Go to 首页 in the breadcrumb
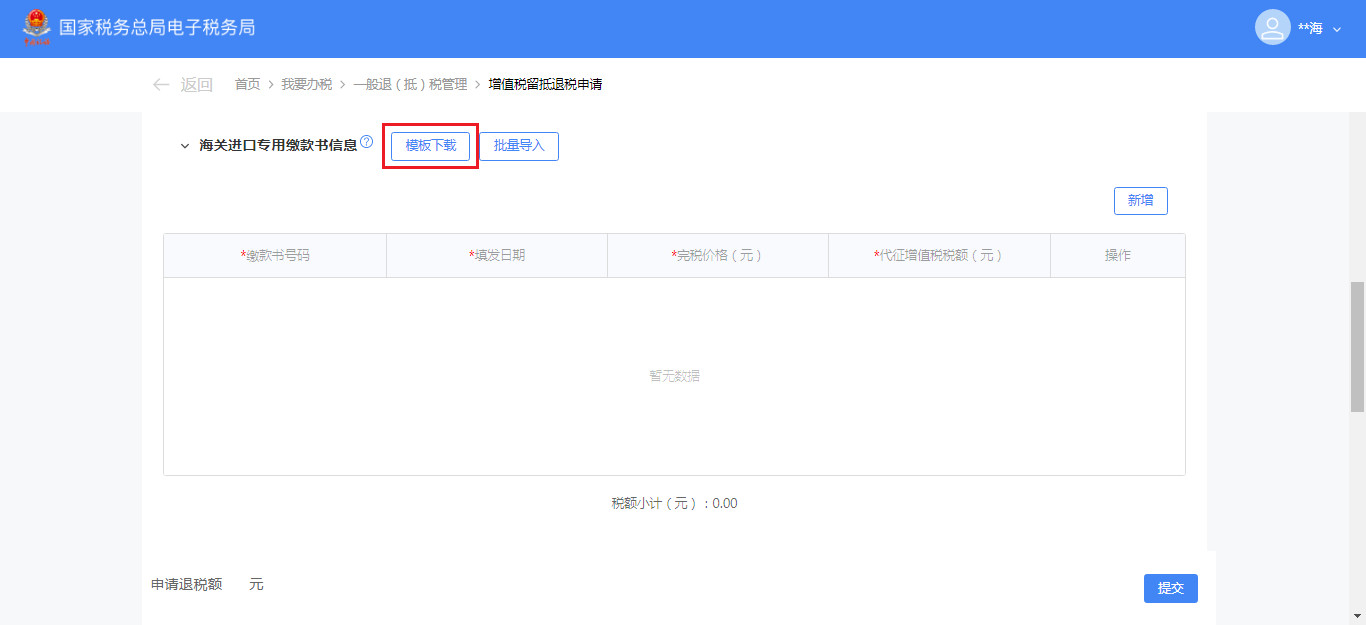 [247, 85]
